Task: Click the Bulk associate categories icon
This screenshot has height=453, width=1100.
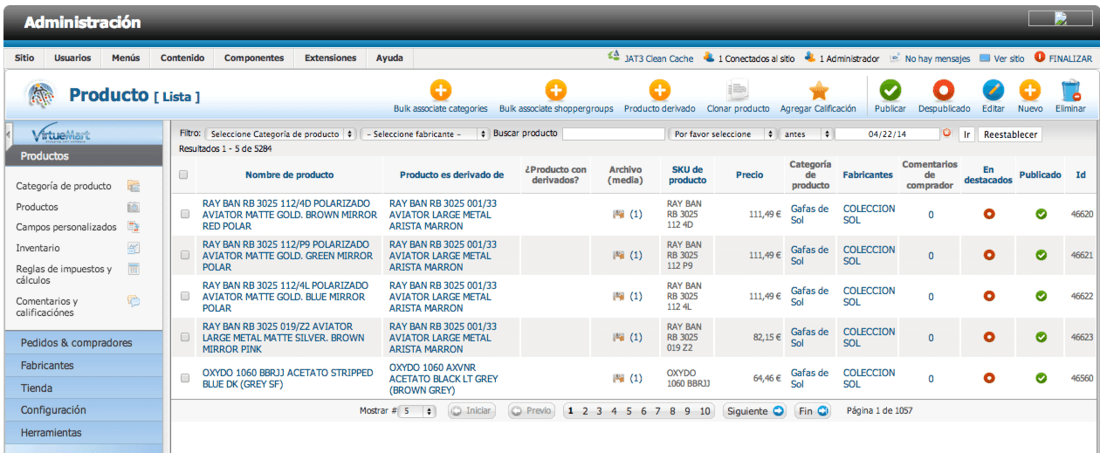Action: point(441,90)
